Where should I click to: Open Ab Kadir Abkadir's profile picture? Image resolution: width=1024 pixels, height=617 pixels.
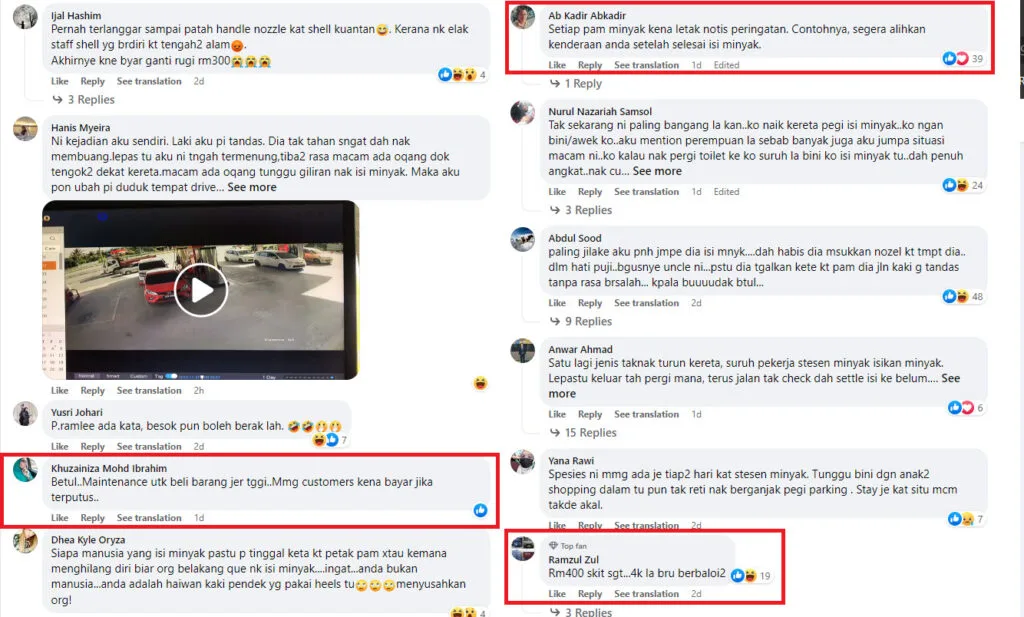tap(522, 16)
